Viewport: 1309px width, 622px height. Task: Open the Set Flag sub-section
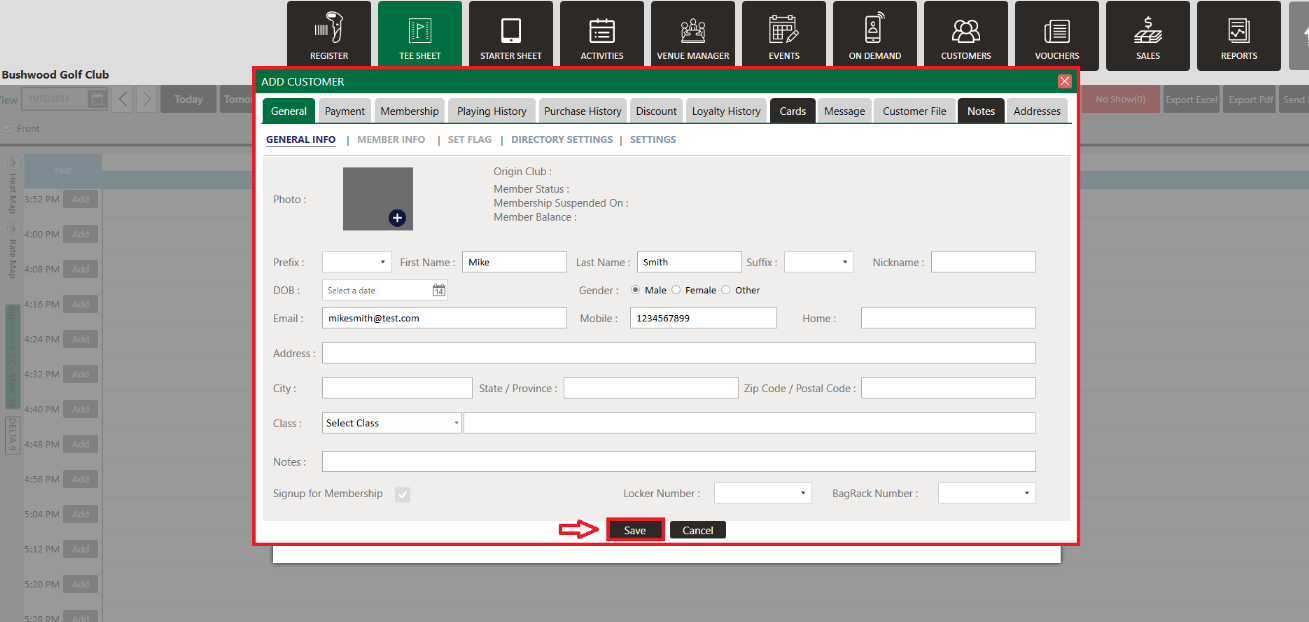coord(469,140)
